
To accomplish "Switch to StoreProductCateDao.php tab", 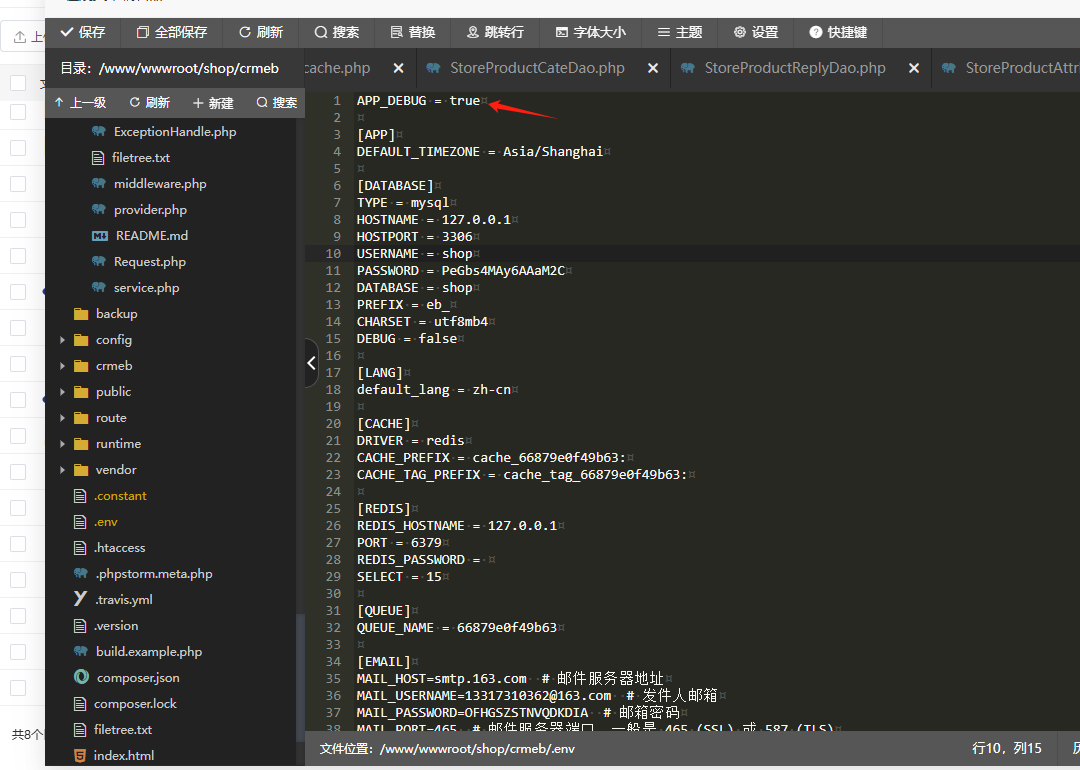I will 537,68.
